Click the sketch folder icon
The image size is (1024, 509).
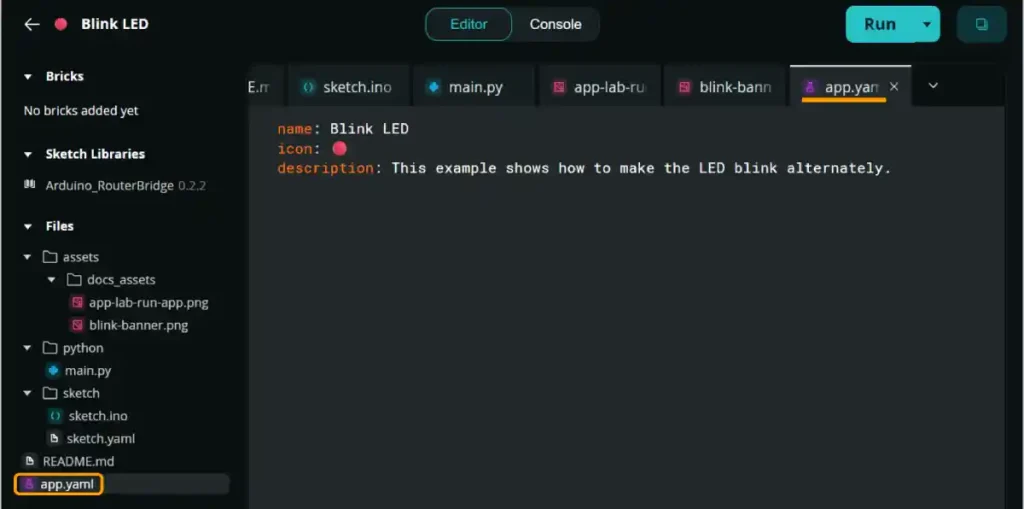pyautogui.click(x=50, y=393)
